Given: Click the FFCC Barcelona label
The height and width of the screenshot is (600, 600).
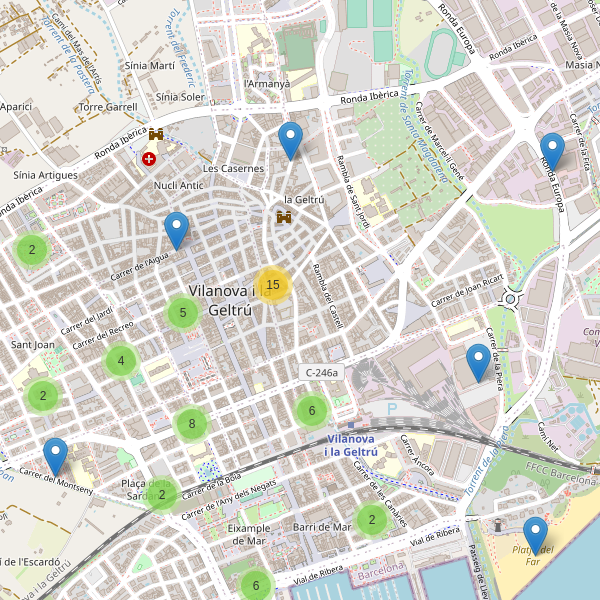Looking at the screenshot, I should pos(561,474).
